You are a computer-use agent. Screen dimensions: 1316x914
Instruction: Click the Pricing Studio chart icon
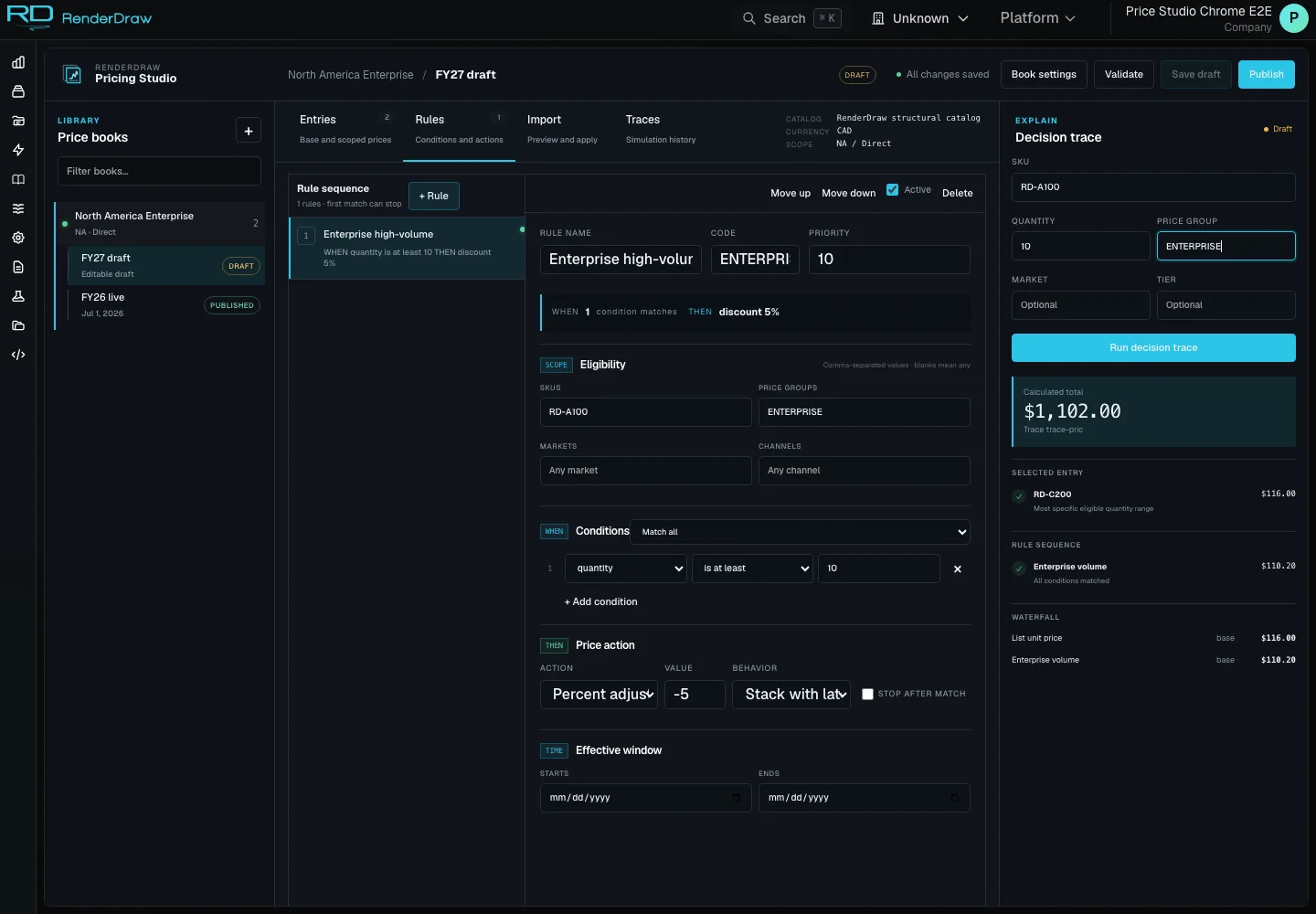72,74
